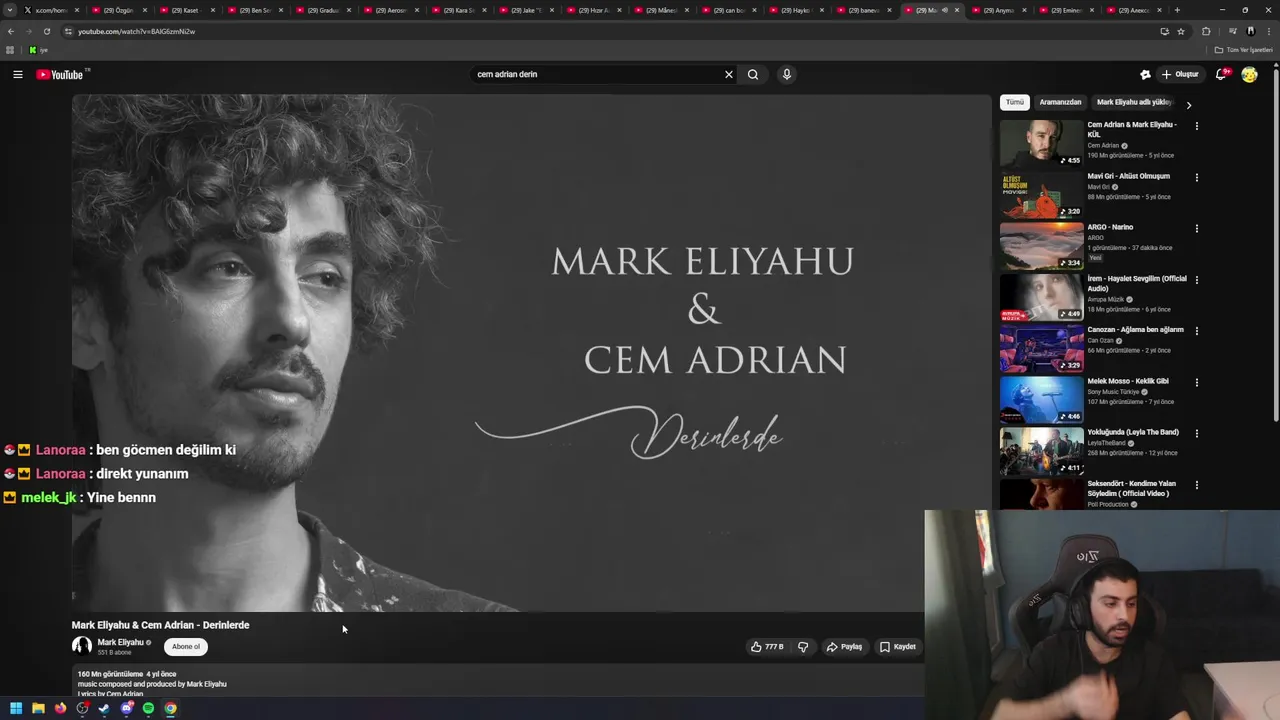Open the Windows Start menu

coord(16,708)
